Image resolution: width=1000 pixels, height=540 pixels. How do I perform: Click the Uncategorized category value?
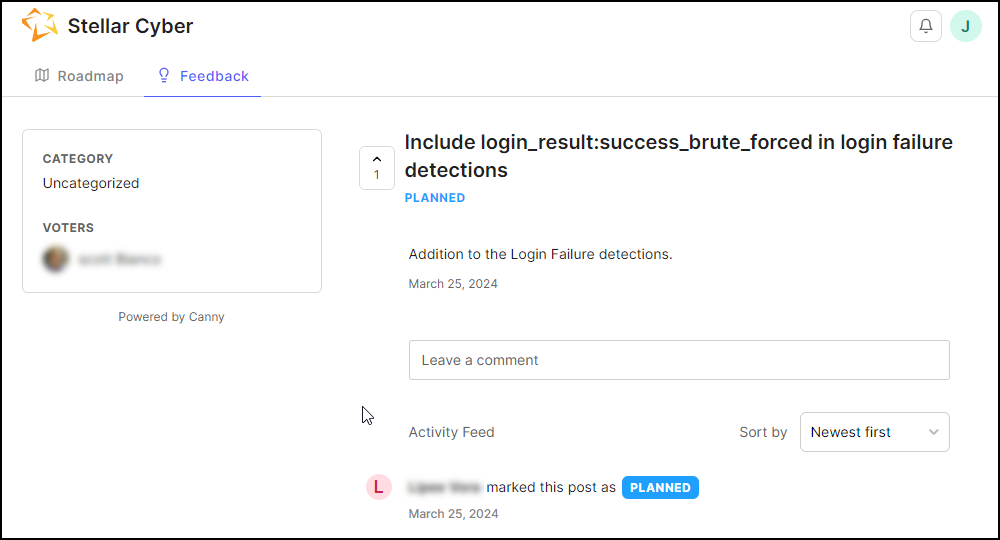click(91, 183)
